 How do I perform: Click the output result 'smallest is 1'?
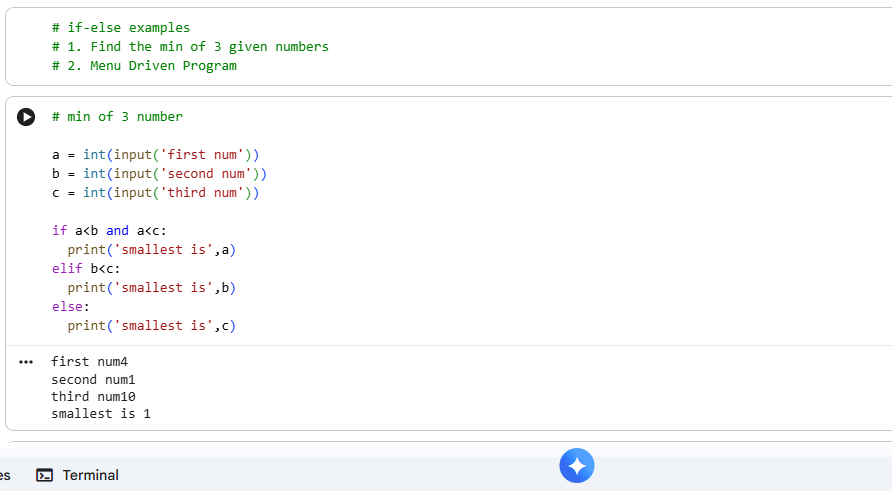pos(101,414)
